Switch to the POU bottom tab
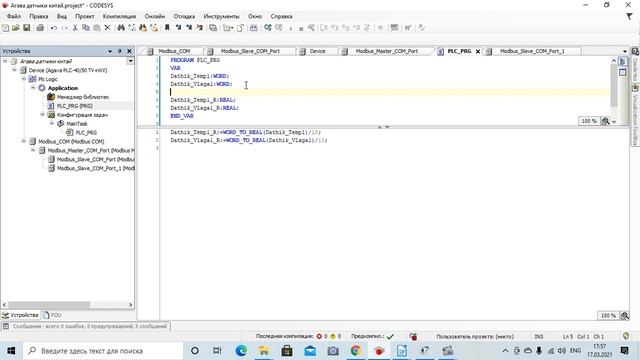Image resolution: width=640 pixels, height=360 pixels. pos(53,315)
